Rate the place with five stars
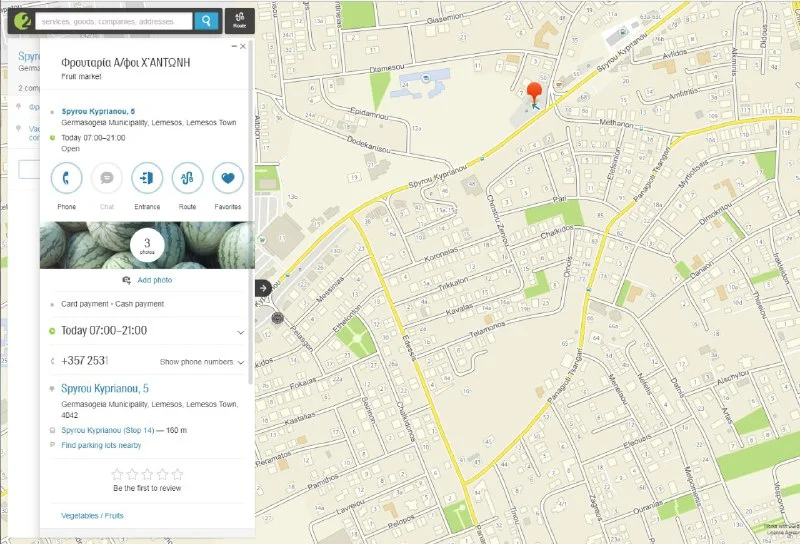This screenshot has height=544, width=800. (x=178, y=474)
